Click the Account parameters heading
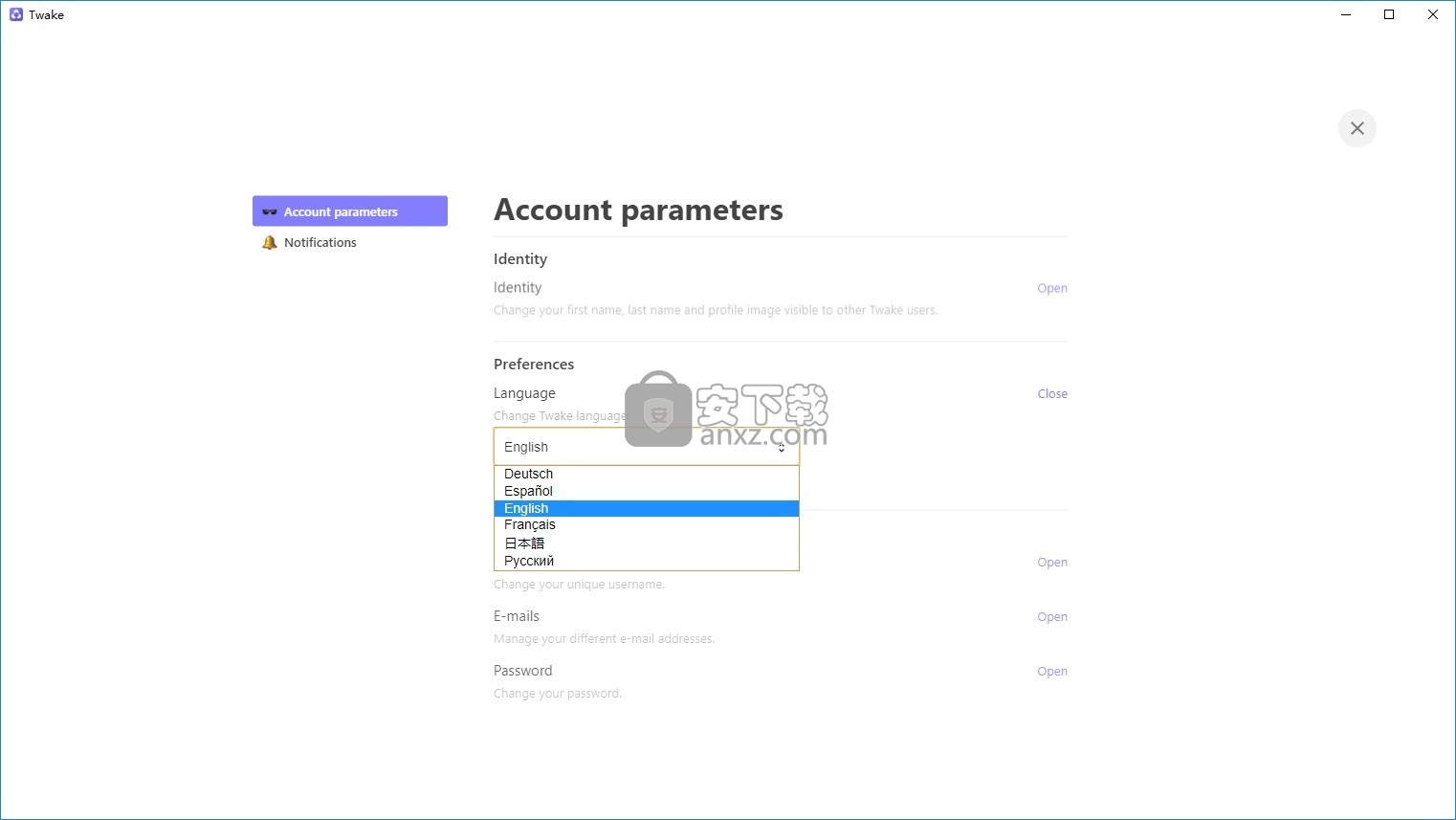 (x=638, y=211)
